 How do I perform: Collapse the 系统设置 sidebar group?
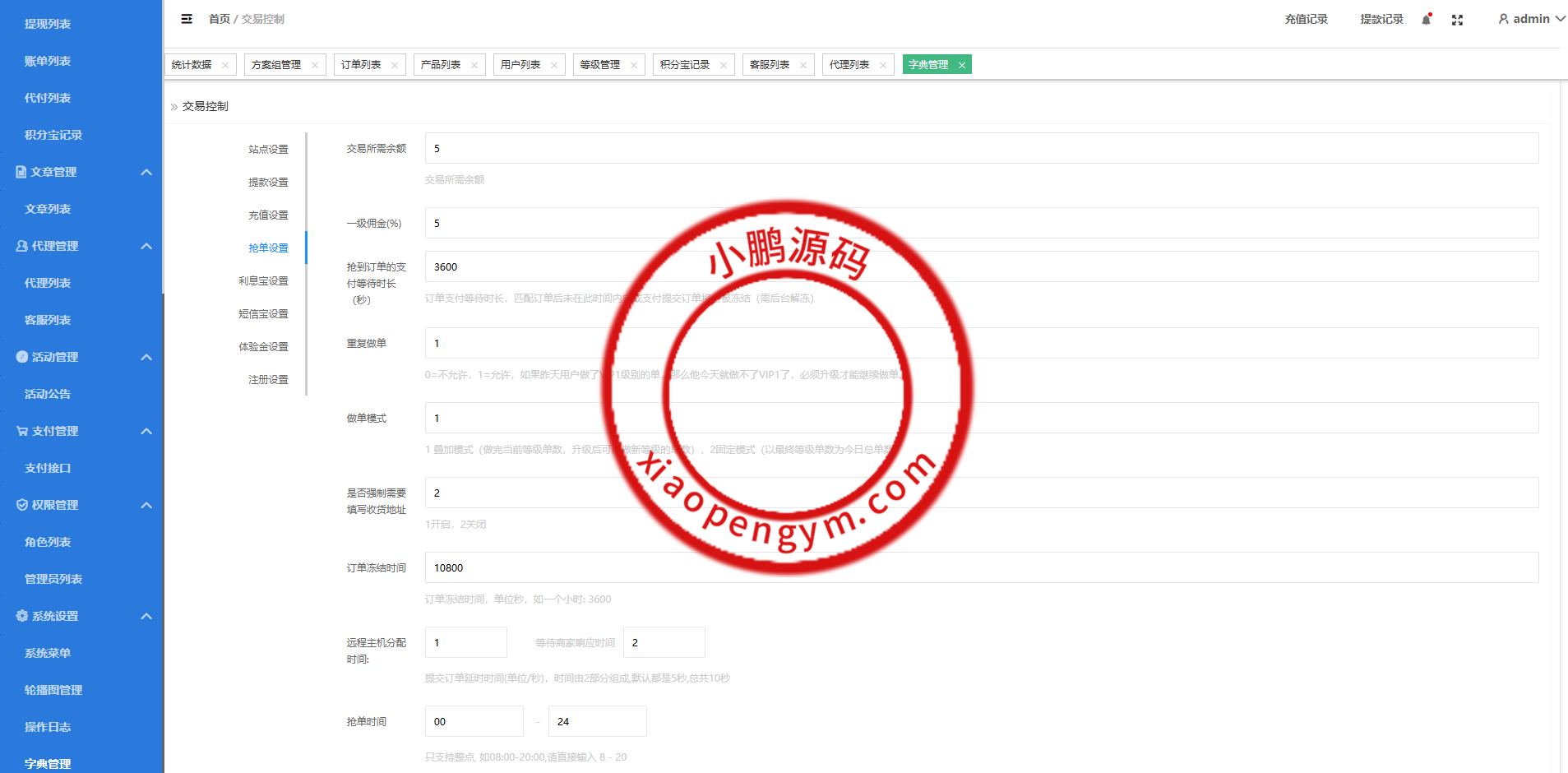(x=146, y=616)
